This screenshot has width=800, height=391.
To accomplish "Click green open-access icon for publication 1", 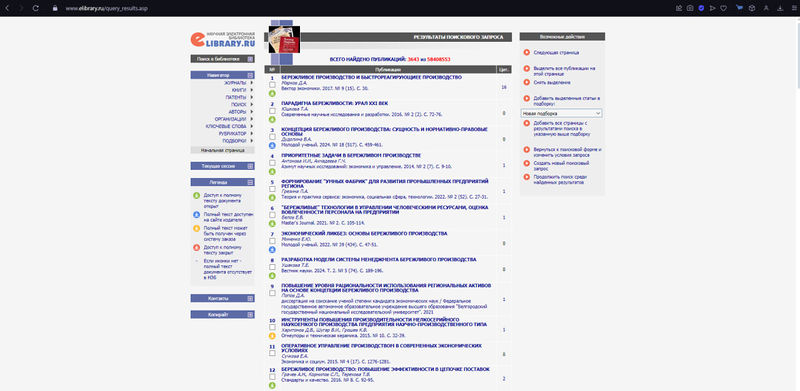I will pyautogui.click(x=272, y=93).
